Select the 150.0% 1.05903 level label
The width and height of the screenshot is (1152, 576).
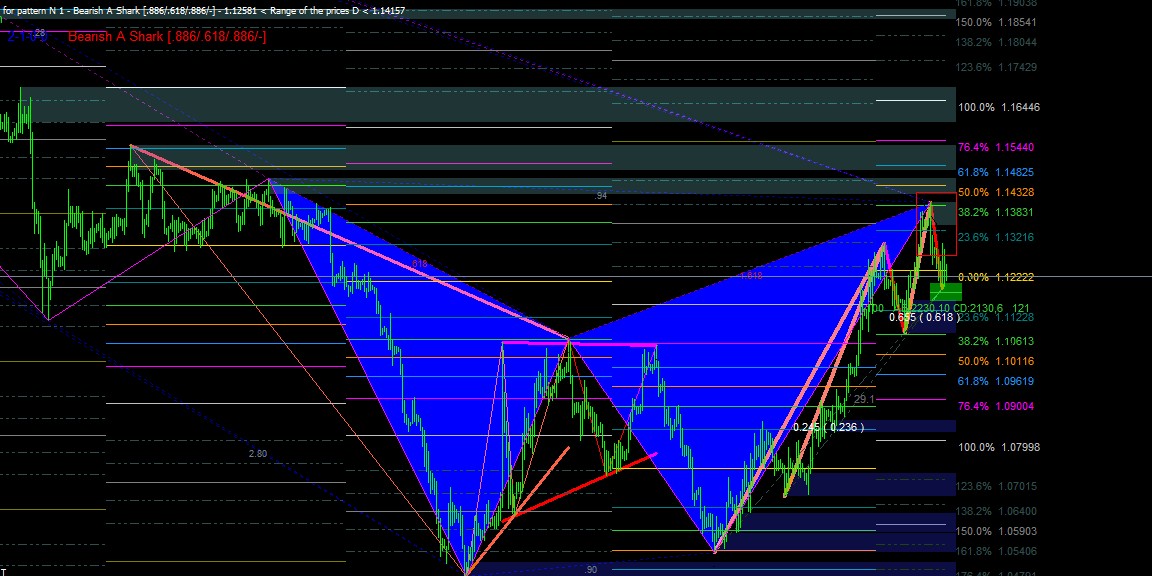[996, 531]
